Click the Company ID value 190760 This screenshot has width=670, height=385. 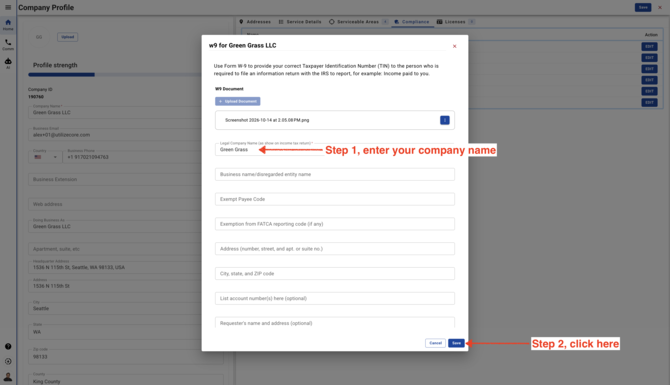[x=36, y=97]
